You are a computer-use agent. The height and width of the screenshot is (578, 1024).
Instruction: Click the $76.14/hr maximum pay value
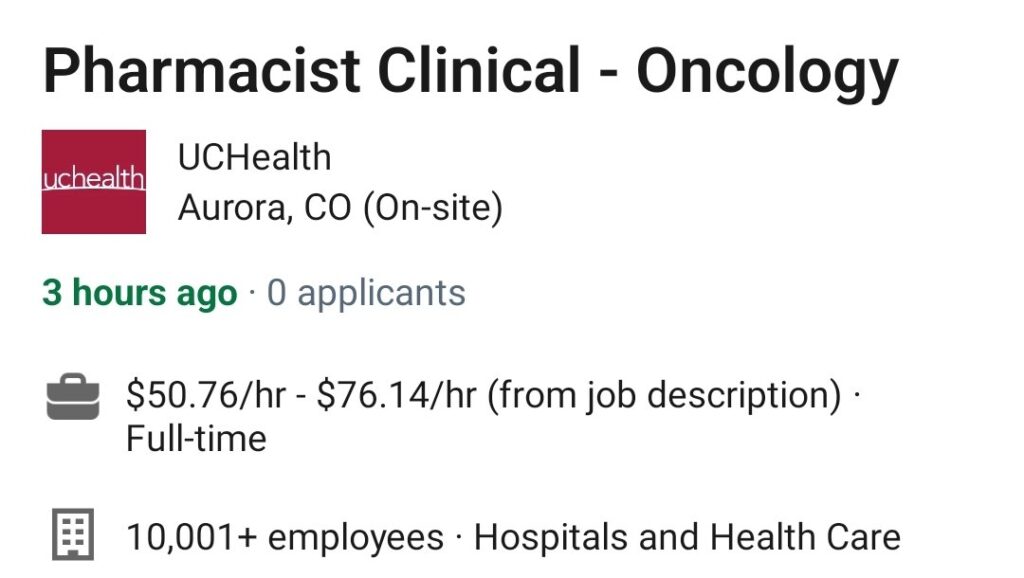click(396, 395)
